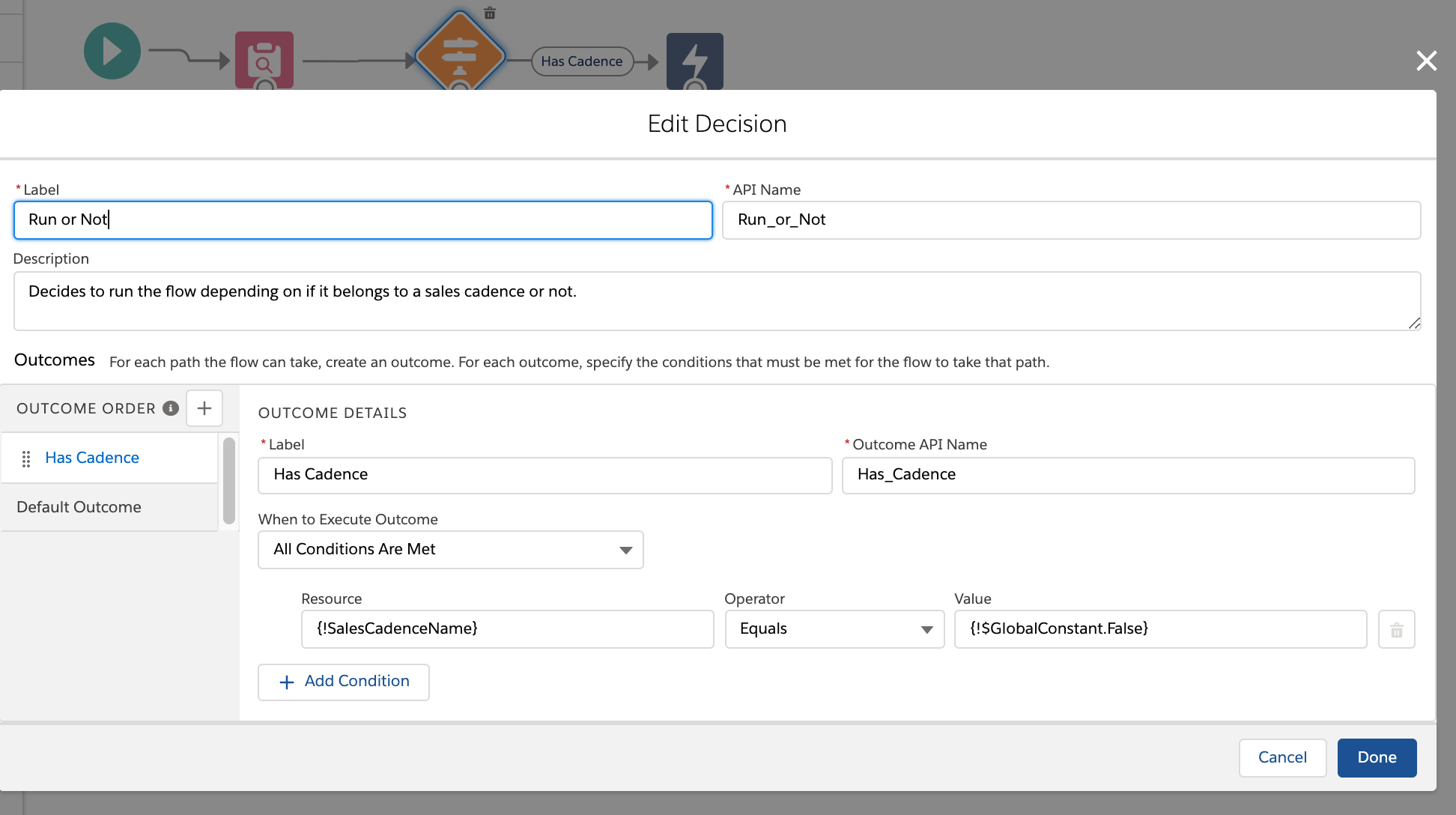Delete the condition row with trash icon
The width and height of the screenshot is (1456, 815).
[1396, 629]
